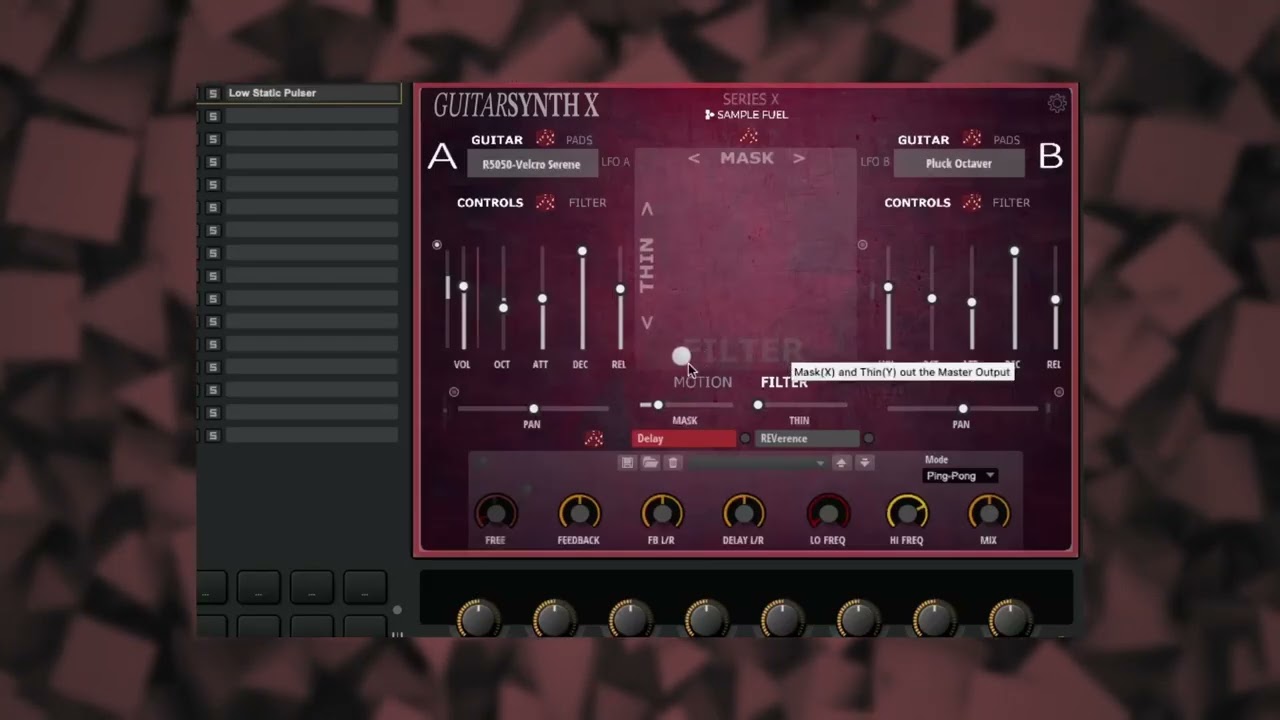The image size is (1280, 720).
Task: Click the first pad button at the bottom left
Action: (x=211, y=589)
